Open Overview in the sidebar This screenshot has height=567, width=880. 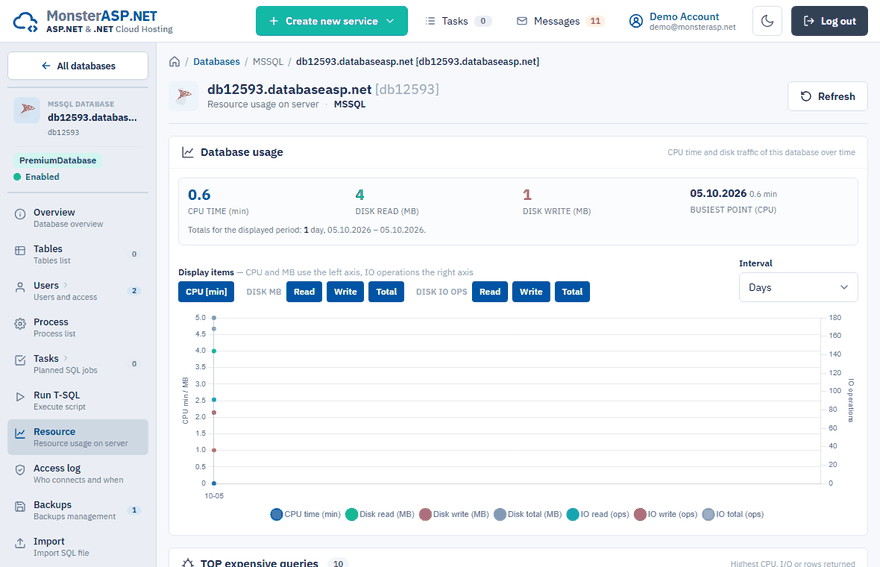tap(78, 217)
